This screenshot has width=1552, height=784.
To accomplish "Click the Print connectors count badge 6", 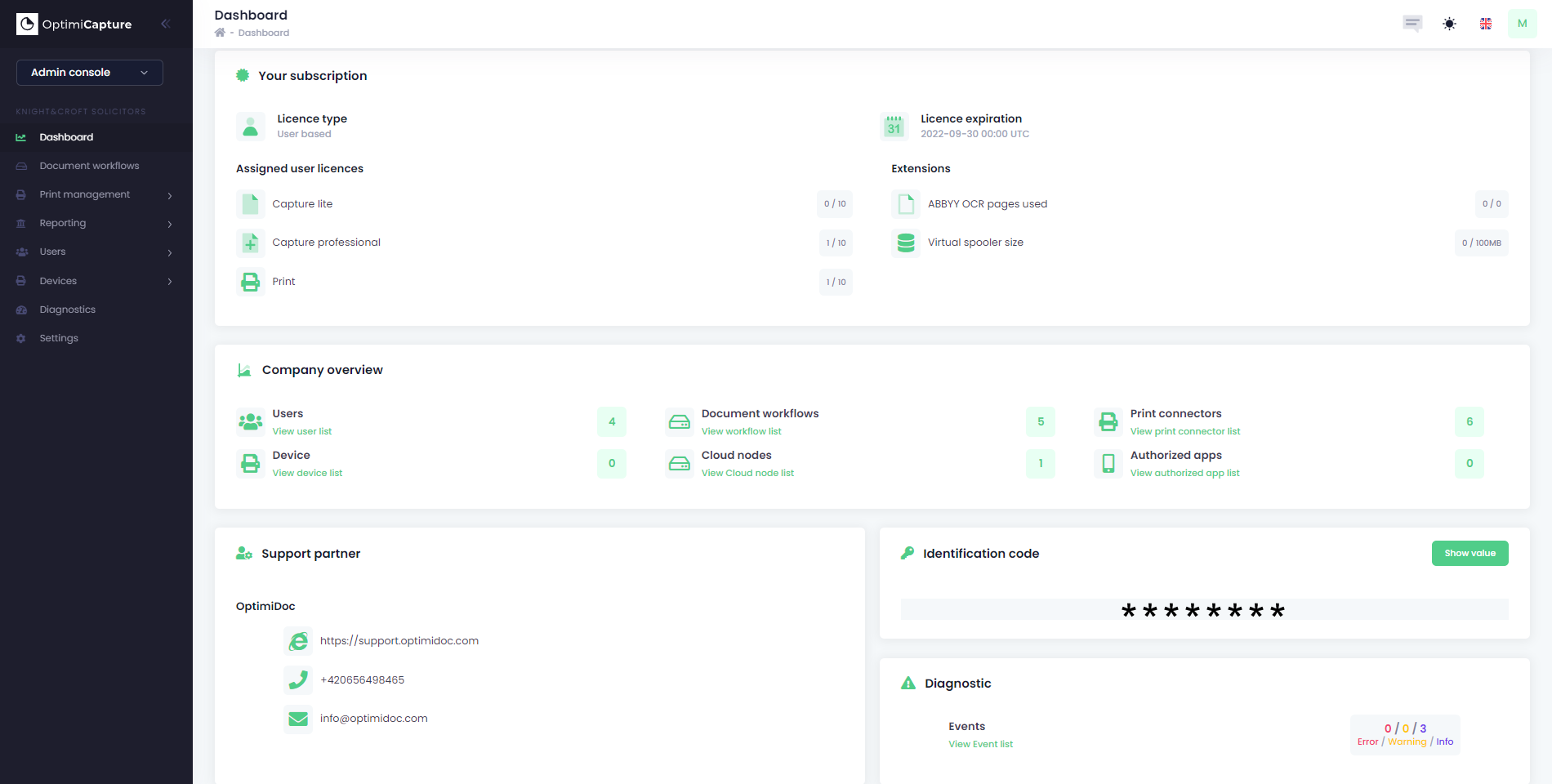I will [1469, 421].
